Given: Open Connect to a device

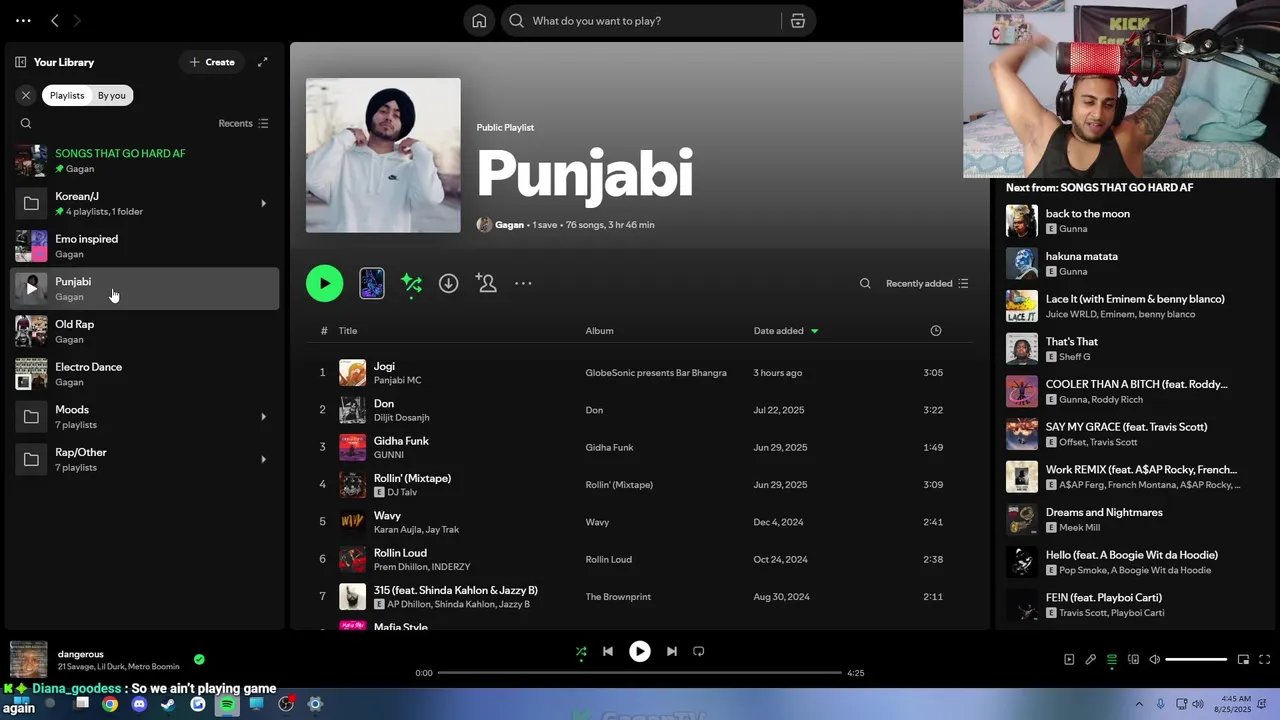Looking at the screenshot, I should (1133, 660).
